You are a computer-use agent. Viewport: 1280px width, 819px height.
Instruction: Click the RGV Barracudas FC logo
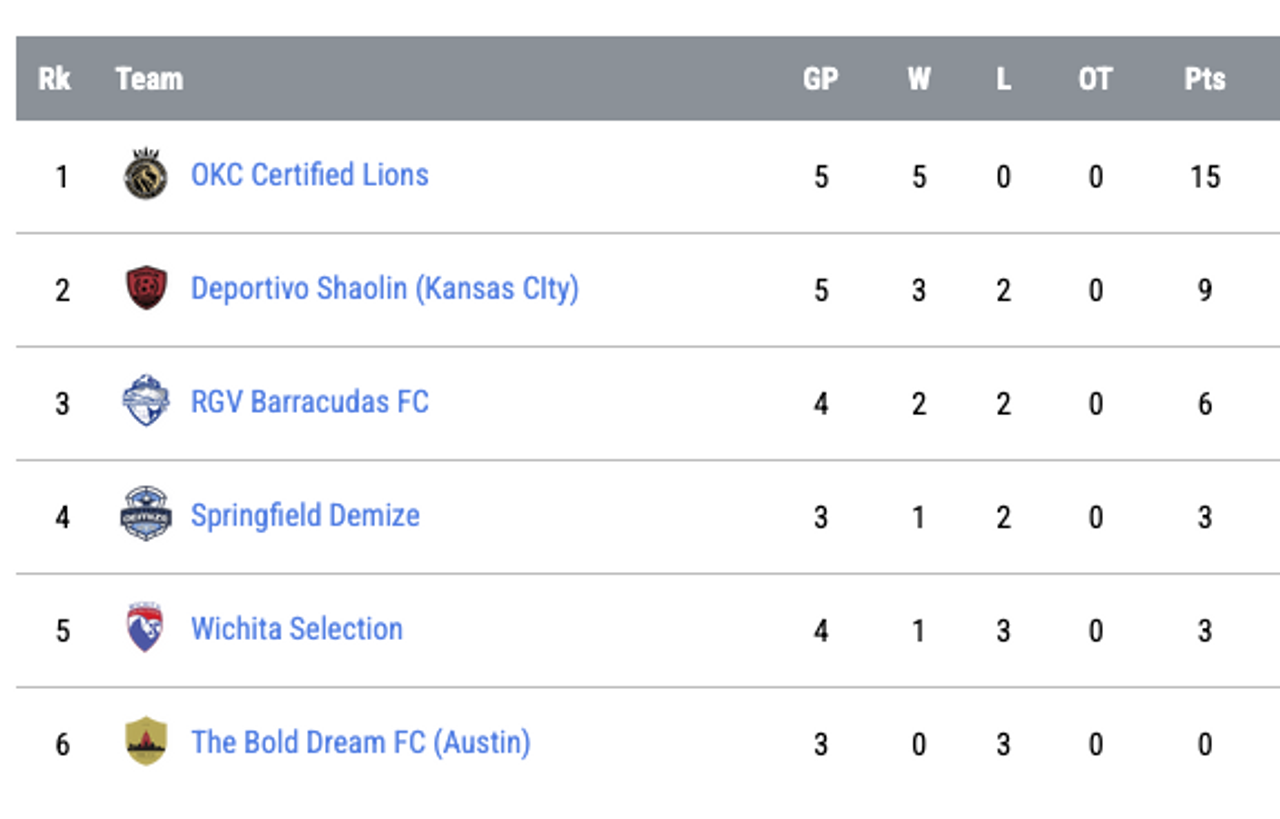(x=145, y=401)
